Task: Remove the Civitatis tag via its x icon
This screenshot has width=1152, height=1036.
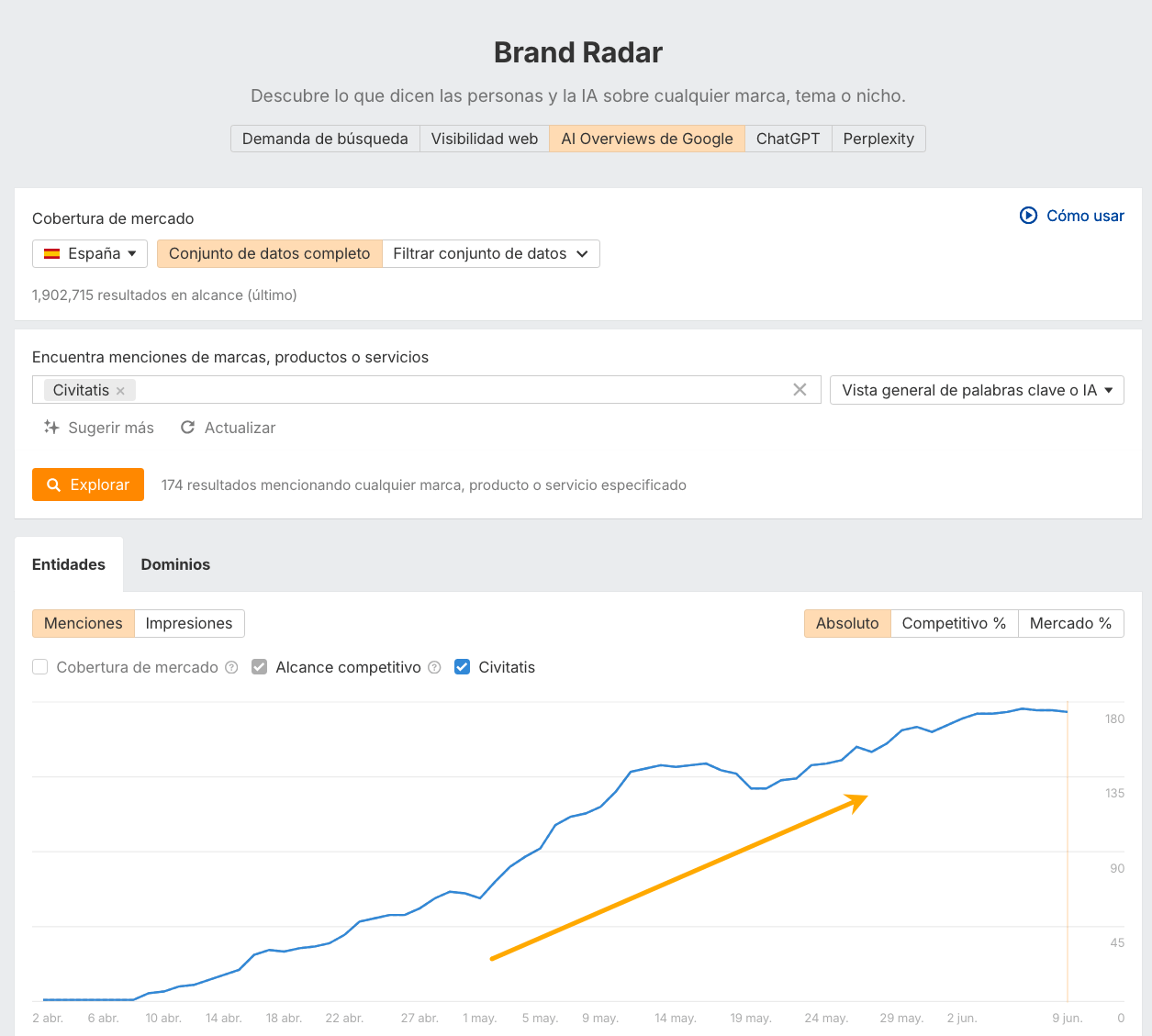Action: (120, 390)
